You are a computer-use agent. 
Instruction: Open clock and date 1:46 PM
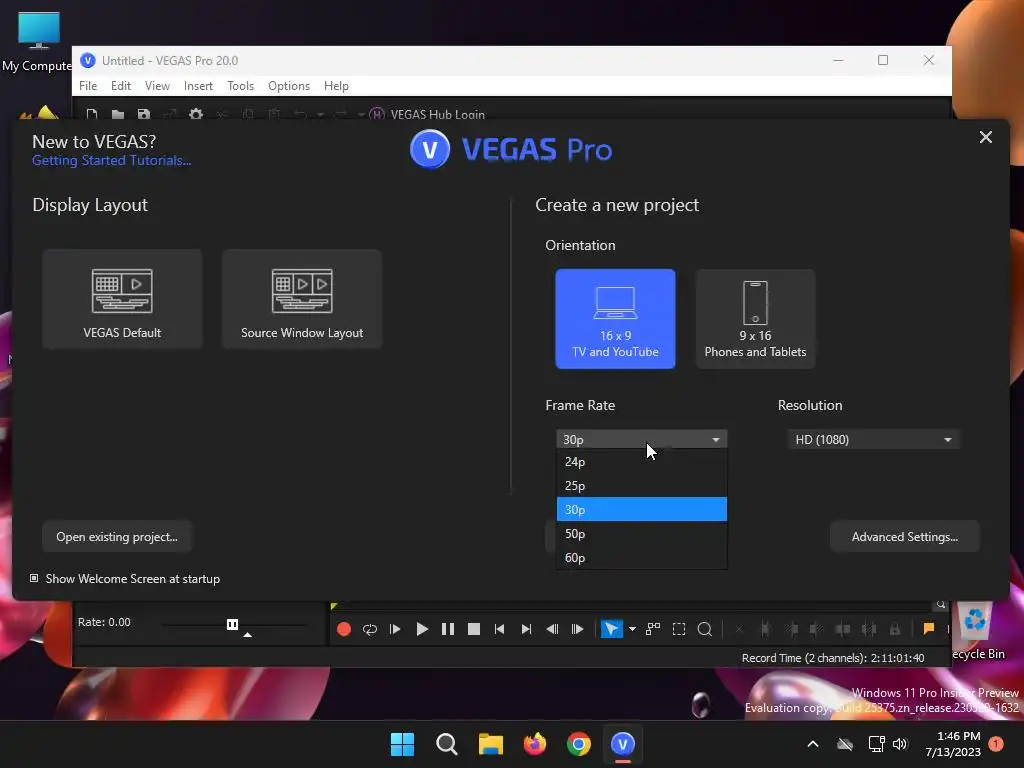pyautogui.click(x=953, y=744)
